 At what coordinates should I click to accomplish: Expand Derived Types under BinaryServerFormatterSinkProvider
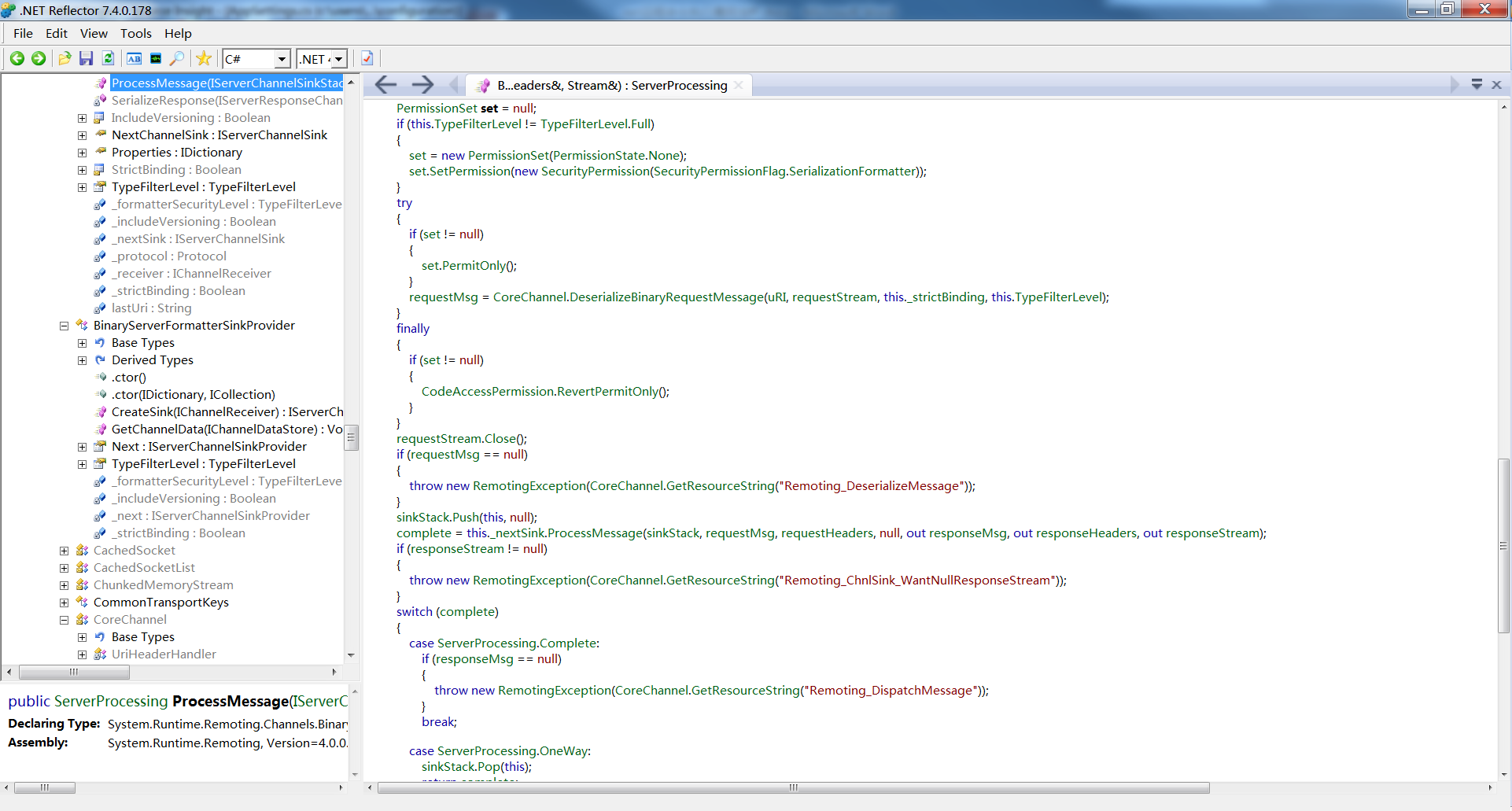coord(82,360)
